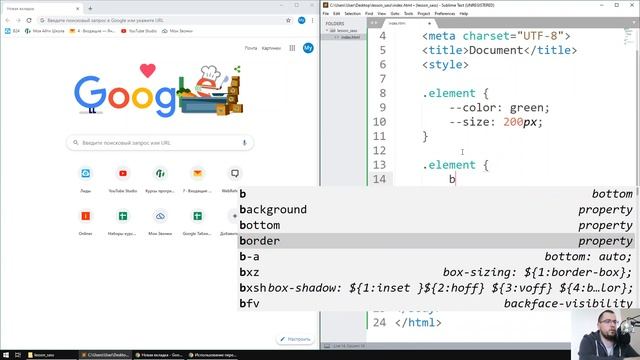Focus Chrome's address bar

pyautogui.click(x=165, y=20)
